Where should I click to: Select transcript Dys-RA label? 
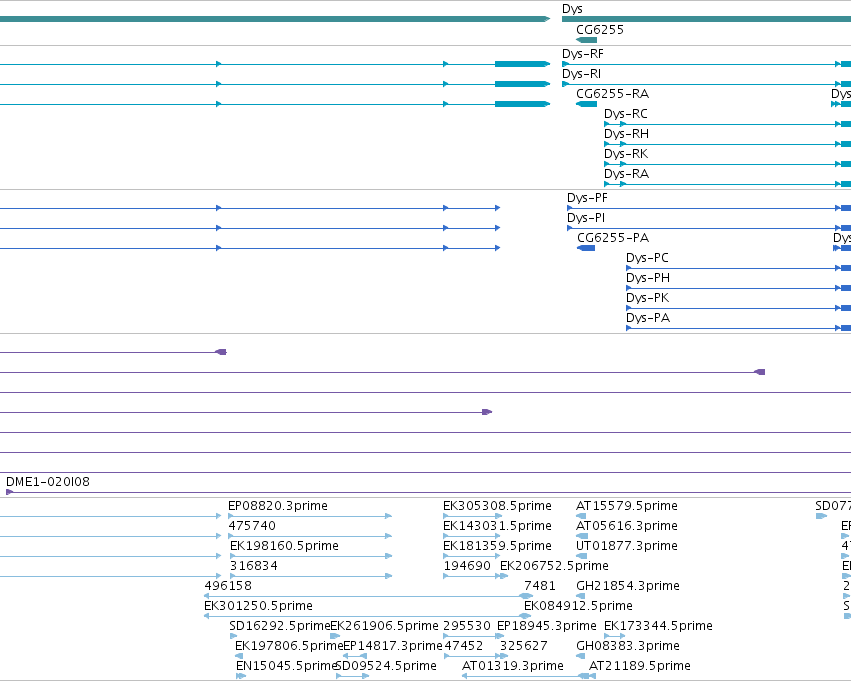(626, 174)
